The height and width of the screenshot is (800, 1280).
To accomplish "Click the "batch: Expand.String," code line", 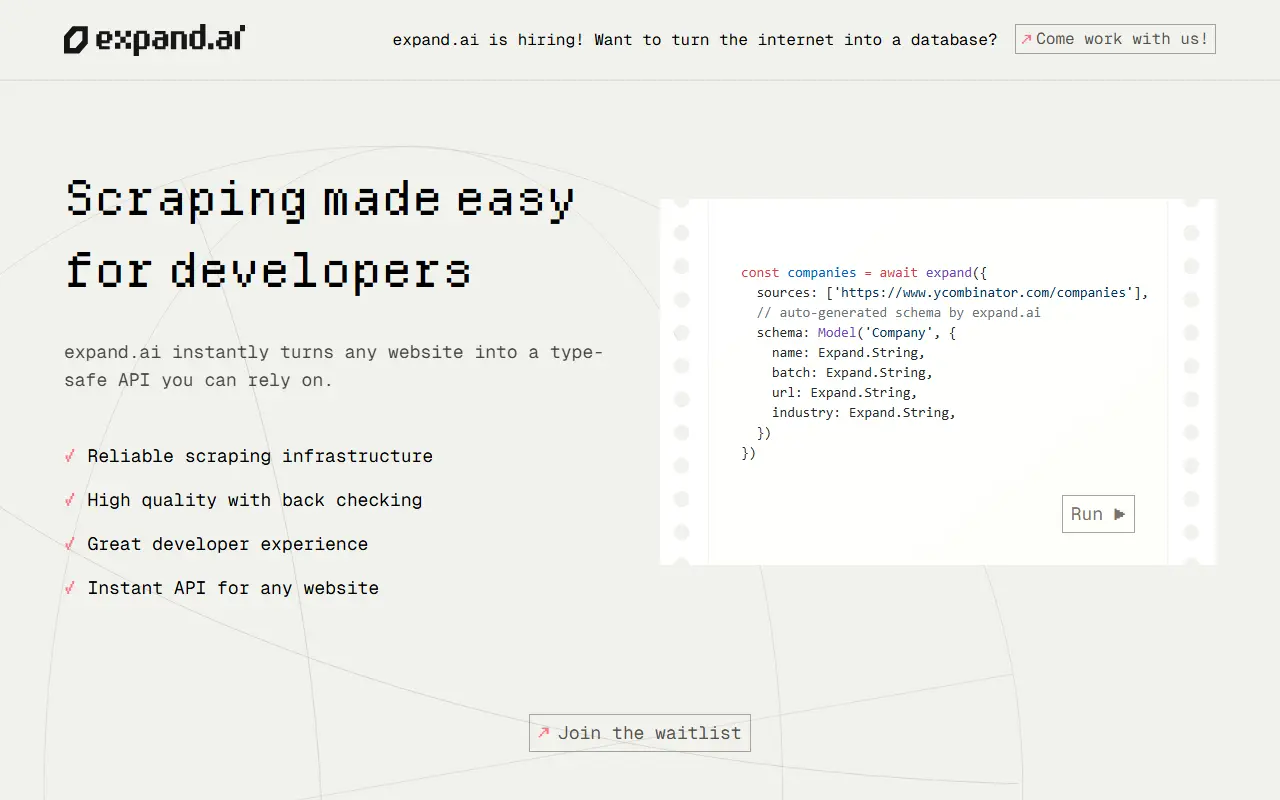I will pyautogui.click(x=852, y=373).
